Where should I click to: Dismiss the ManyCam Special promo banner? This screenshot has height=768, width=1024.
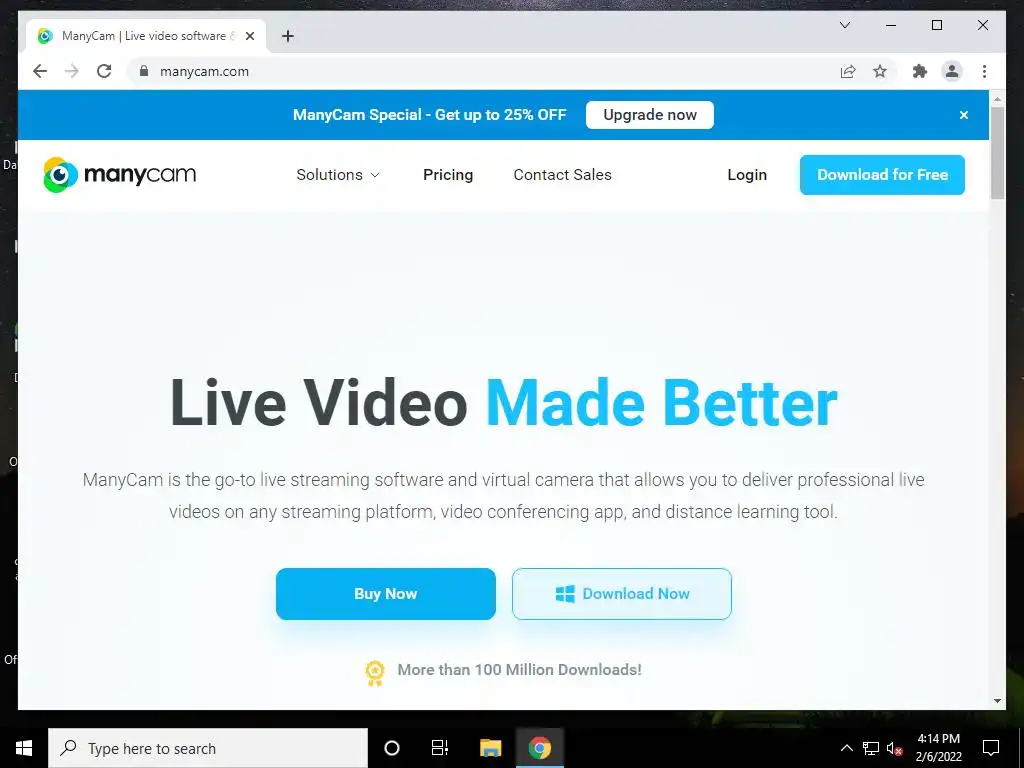click(963, 115)
